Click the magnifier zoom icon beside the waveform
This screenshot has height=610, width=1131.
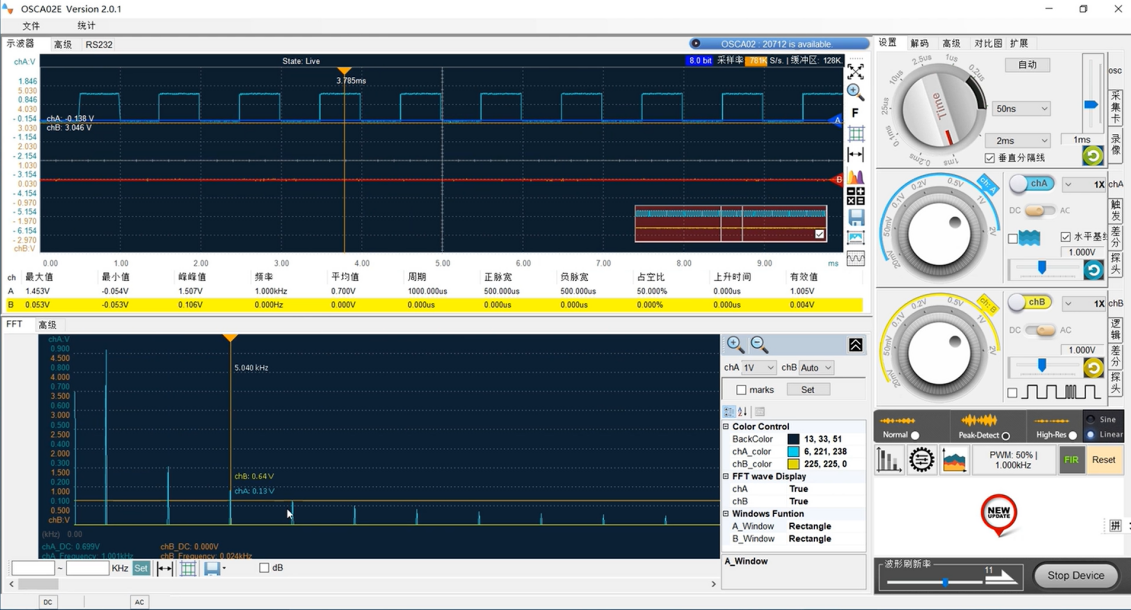[856, 92]
